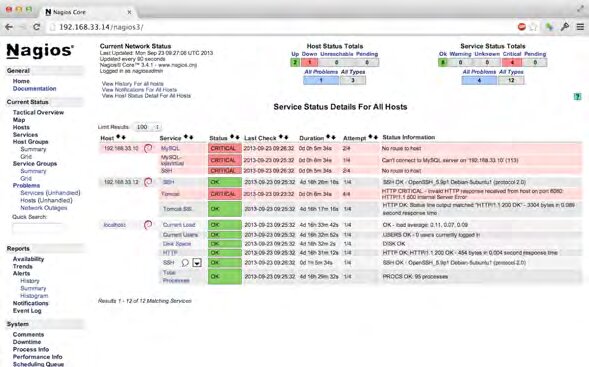This screenshot has width=589, height=367.
Task: Click downtime icon next to localhost SSH
Action: (x=197, y=263)
